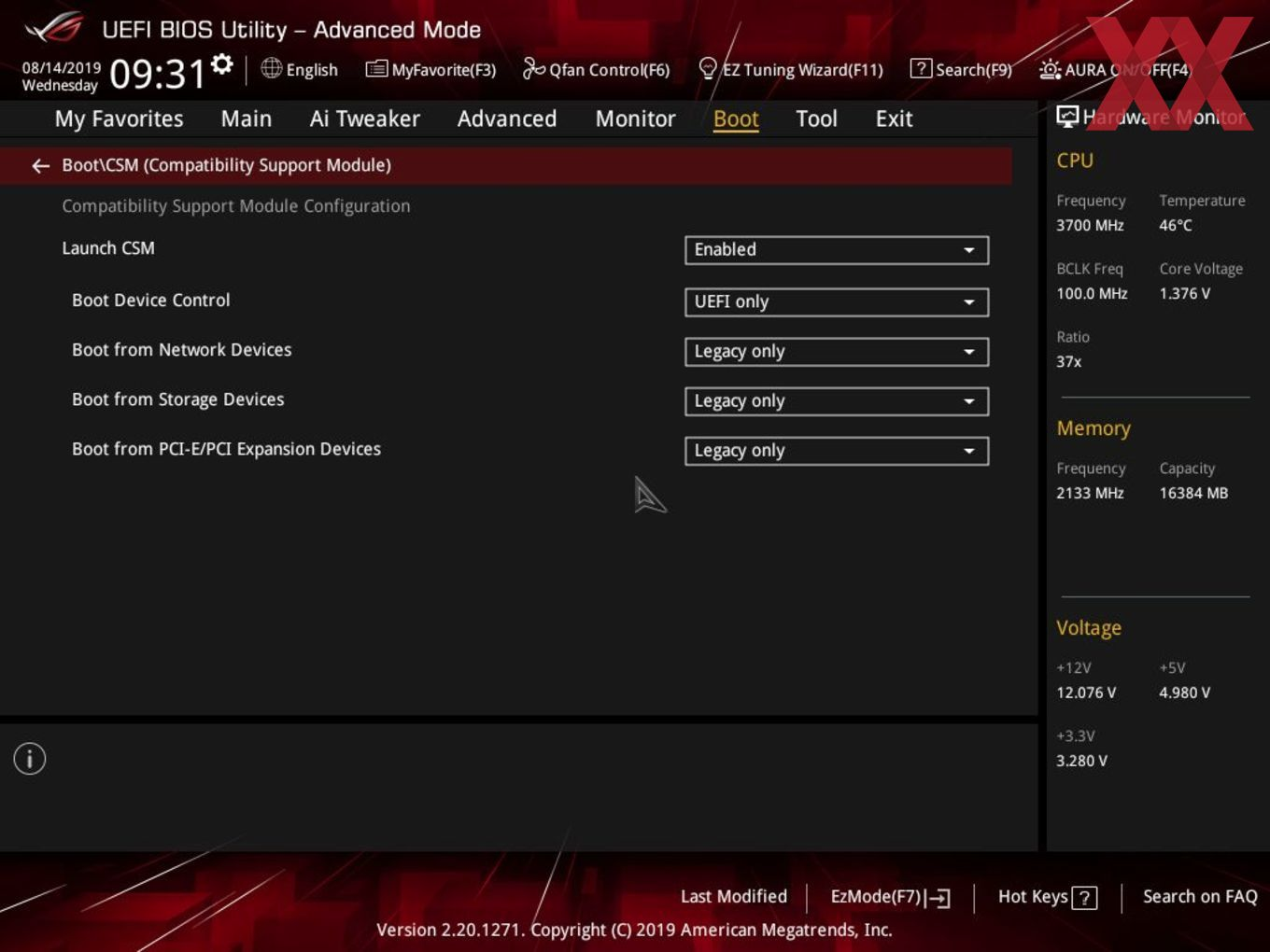The image size is (1270, 952).
Task: Click the CPU temperature value 46°C
Action: tap(1176, 226)
